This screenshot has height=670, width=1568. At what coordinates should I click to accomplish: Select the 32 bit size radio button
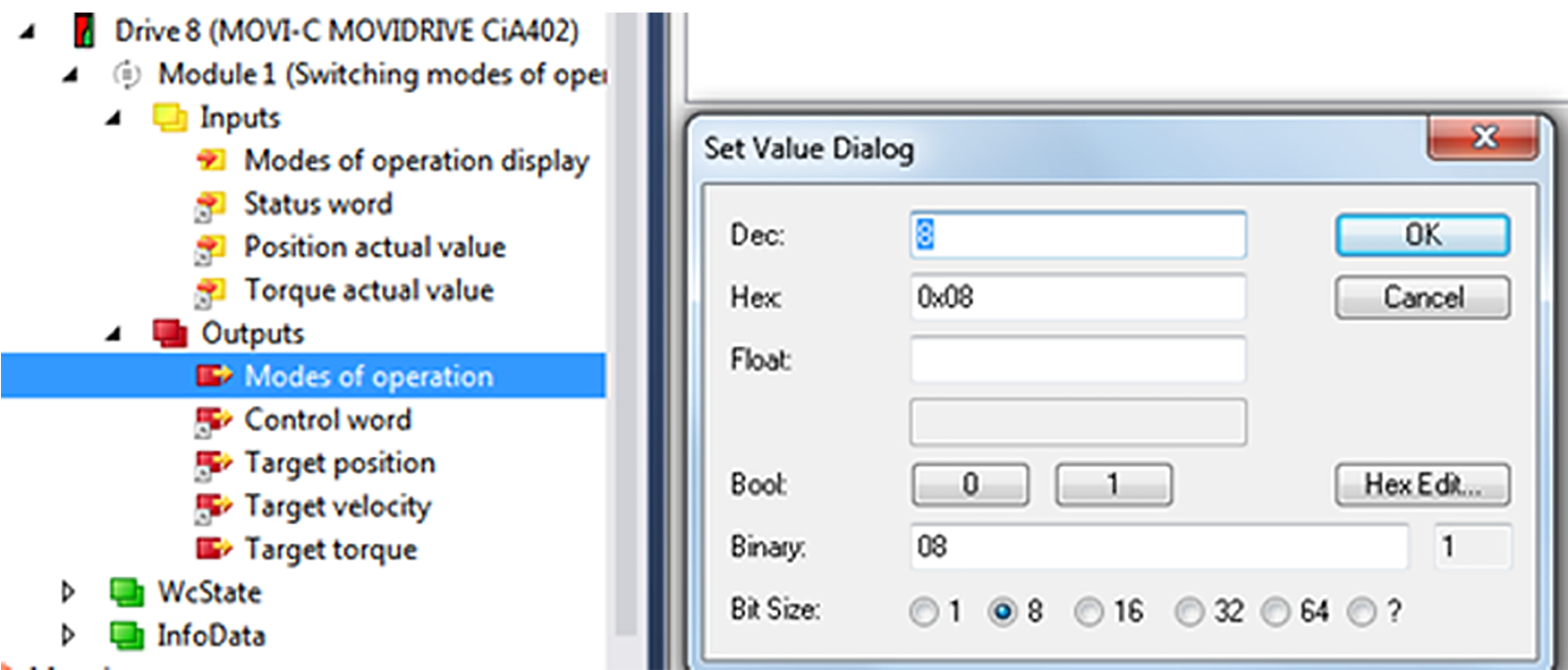[x=1189, y=612]
